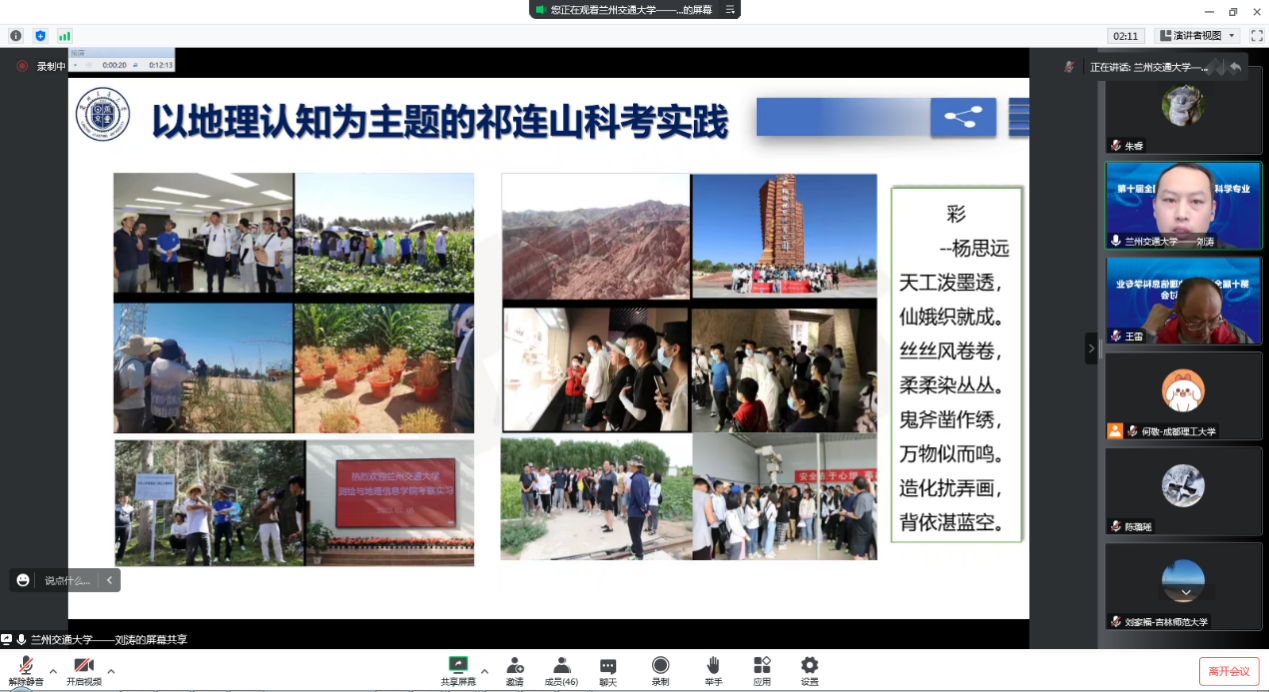The height and width of the screenshot is (692, 1269).
Task: Unmute microphone with 解除静音 button
Action: click(x=27, y=669)
